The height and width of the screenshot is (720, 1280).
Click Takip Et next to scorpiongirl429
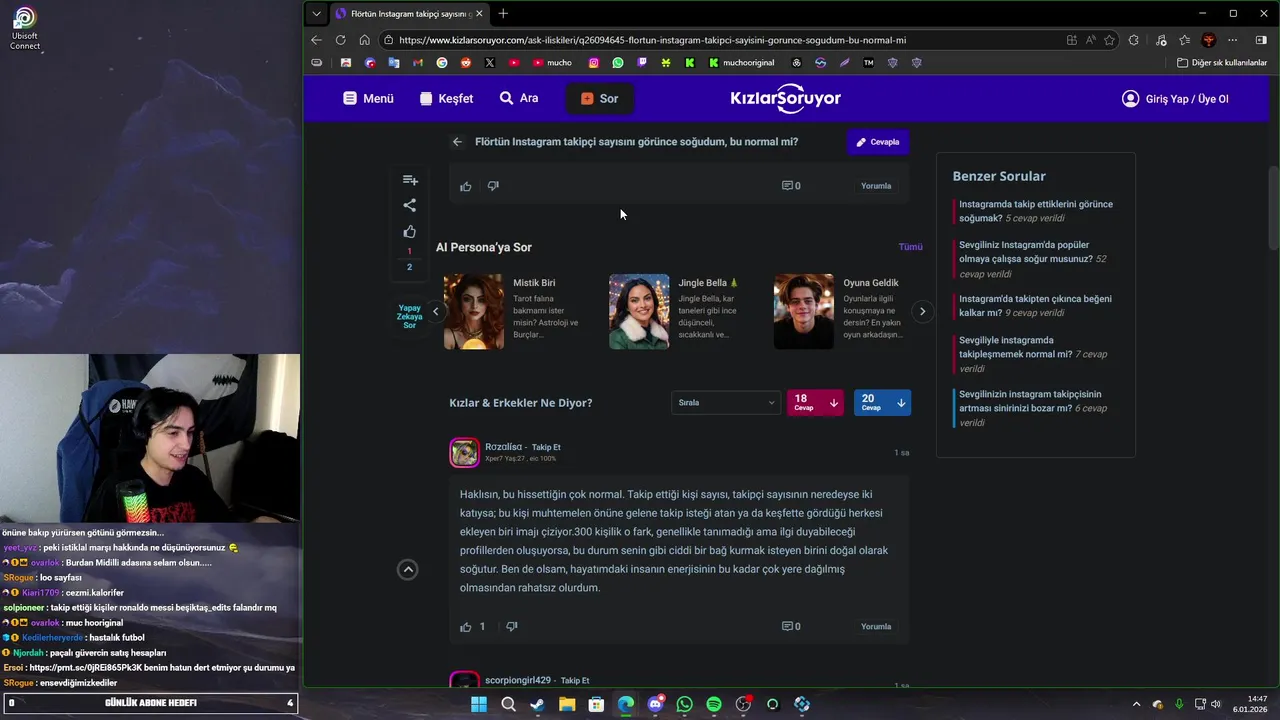[575, 681]
